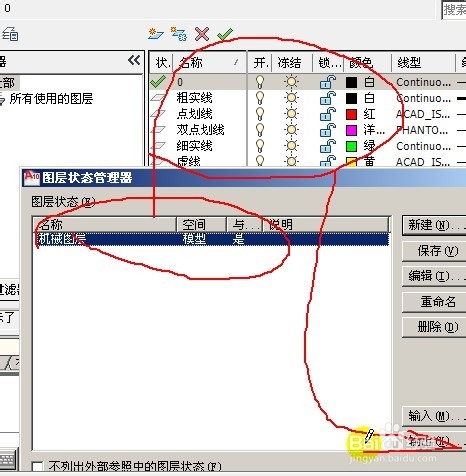Sort layers by 线型 column header
The image size is (466, 476).
[x=423, y=62]
